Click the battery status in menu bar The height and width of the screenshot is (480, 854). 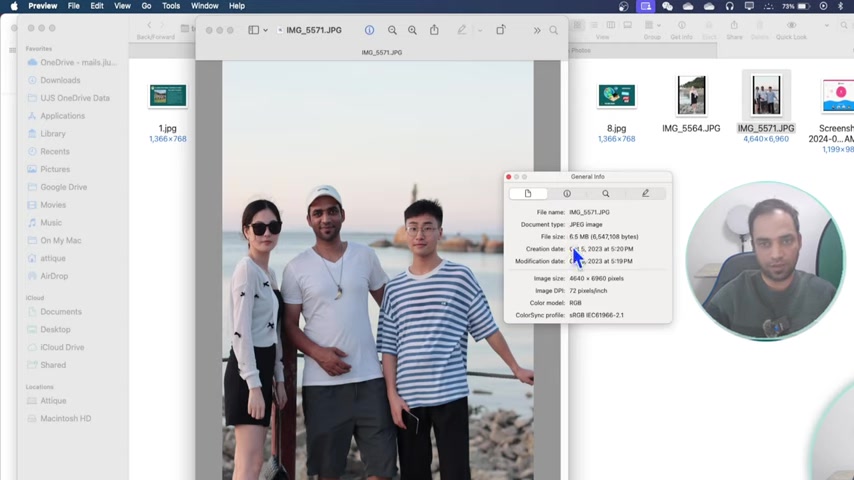pyautogui.click(x=796, y=6)
